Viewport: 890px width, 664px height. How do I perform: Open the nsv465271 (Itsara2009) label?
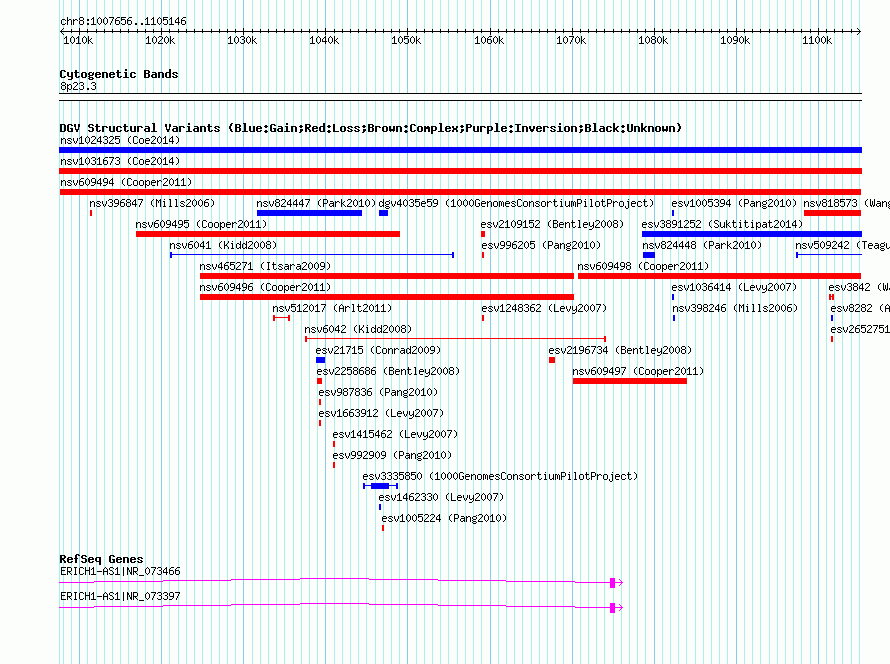pyautogui.click(x=265, y=266)
